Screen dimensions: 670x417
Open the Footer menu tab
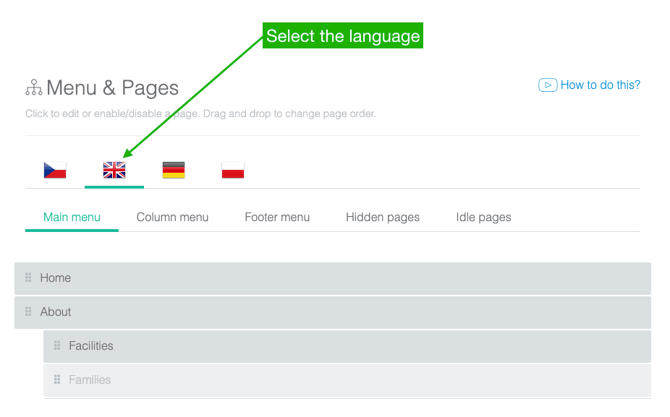(x=277, y=217)
